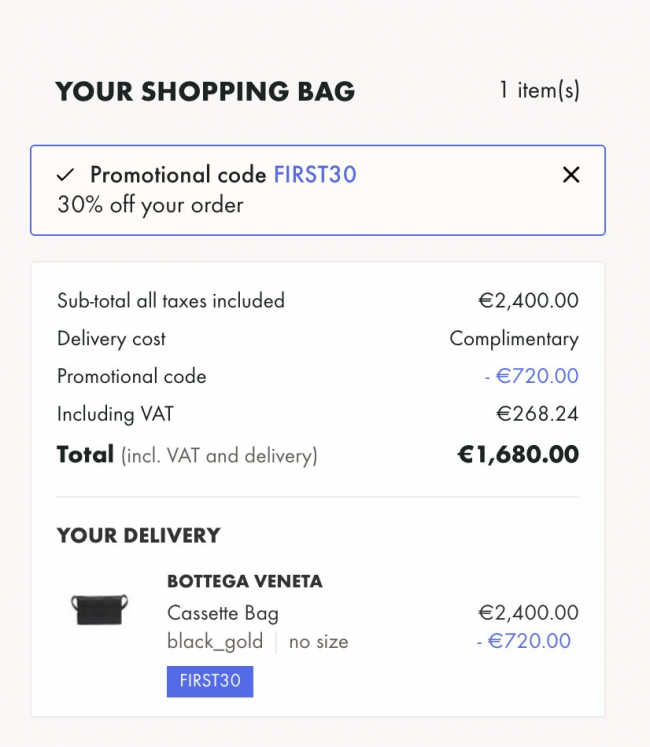Viewport: 650px width, 747px height.
Task: Click the "1 item(s)" count
Action: [539, 90]
